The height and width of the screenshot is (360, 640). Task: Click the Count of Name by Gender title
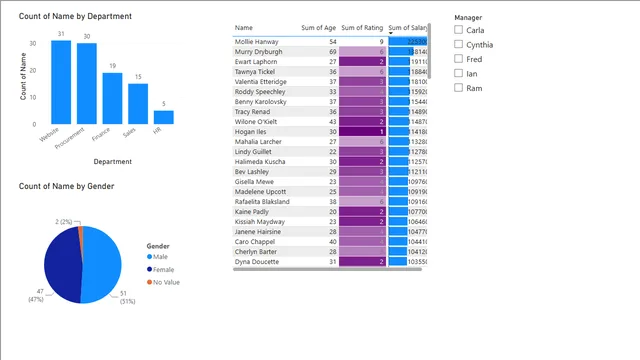tap(66, 186)
